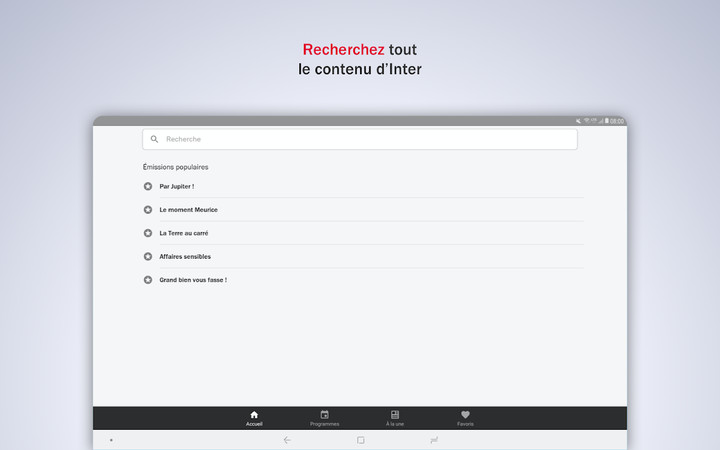The width and height of the screenshot is (720, 450).
Task: Tap the Android home square button
Action: pyautogui.click(x=360, y=440)
